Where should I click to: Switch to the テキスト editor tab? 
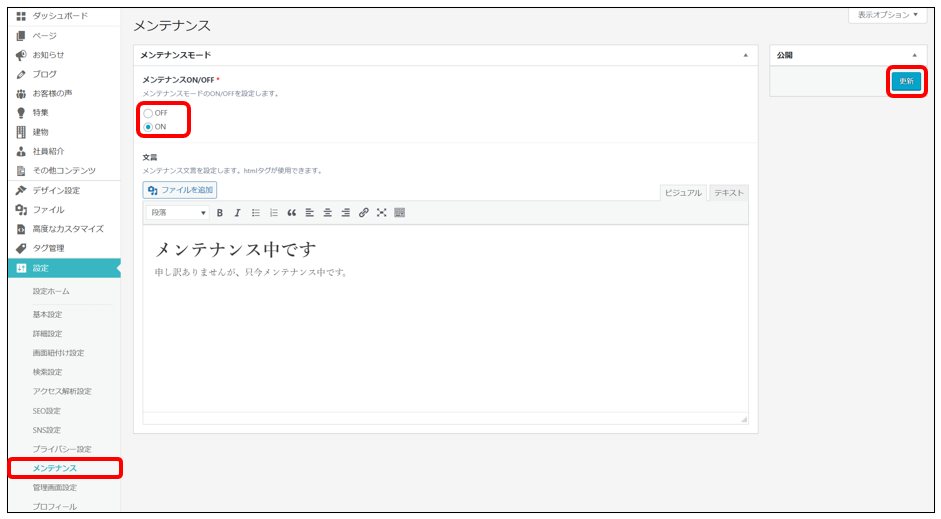(x=728, y=193)
